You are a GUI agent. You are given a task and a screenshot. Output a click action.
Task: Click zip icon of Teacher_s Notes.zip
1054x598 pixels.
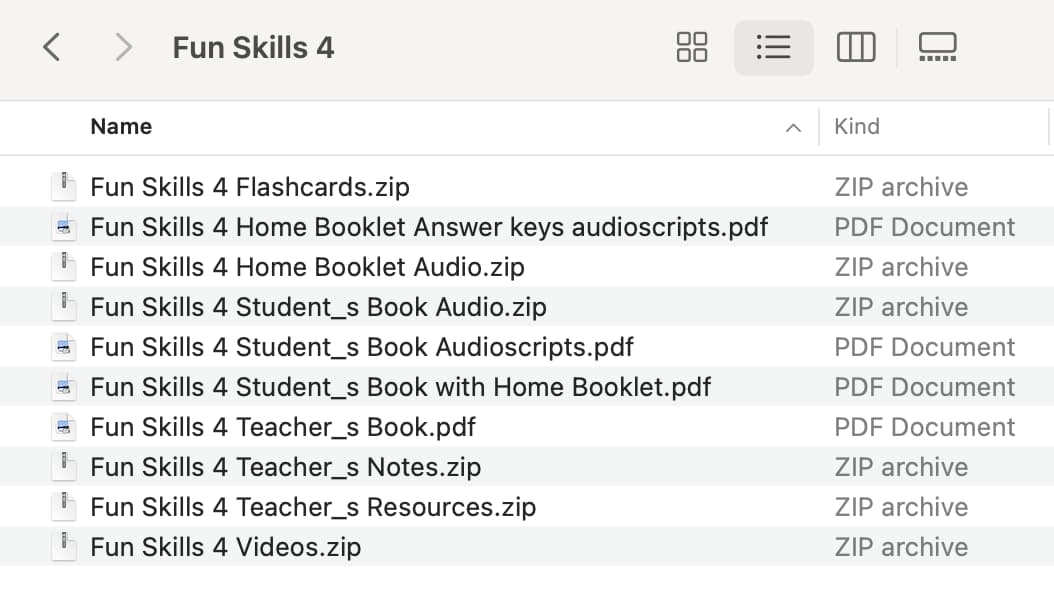(64, 467)
